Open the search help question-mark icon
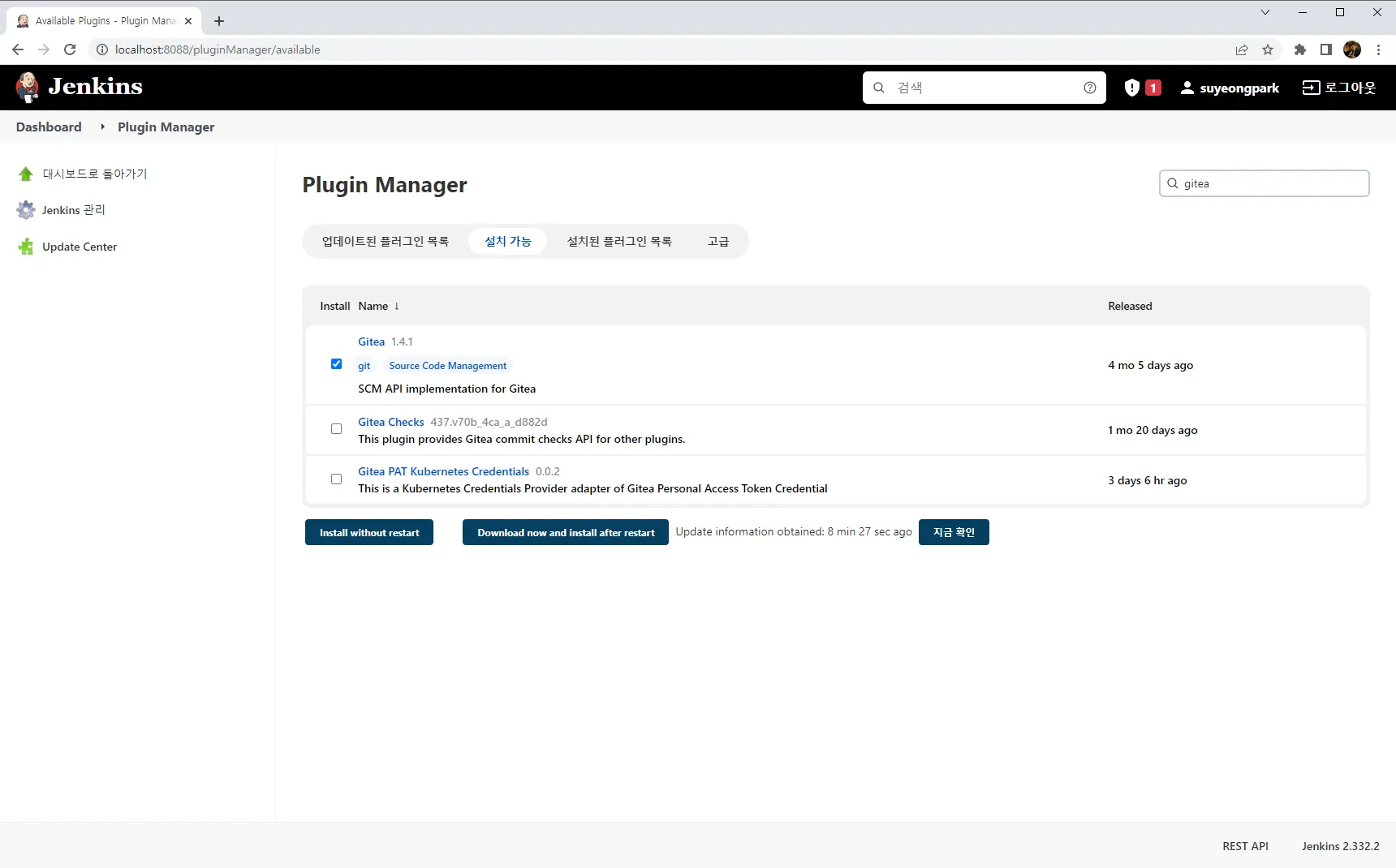Image resolution: width=1396 pixels, height=868 pixels. [1090, 88]
